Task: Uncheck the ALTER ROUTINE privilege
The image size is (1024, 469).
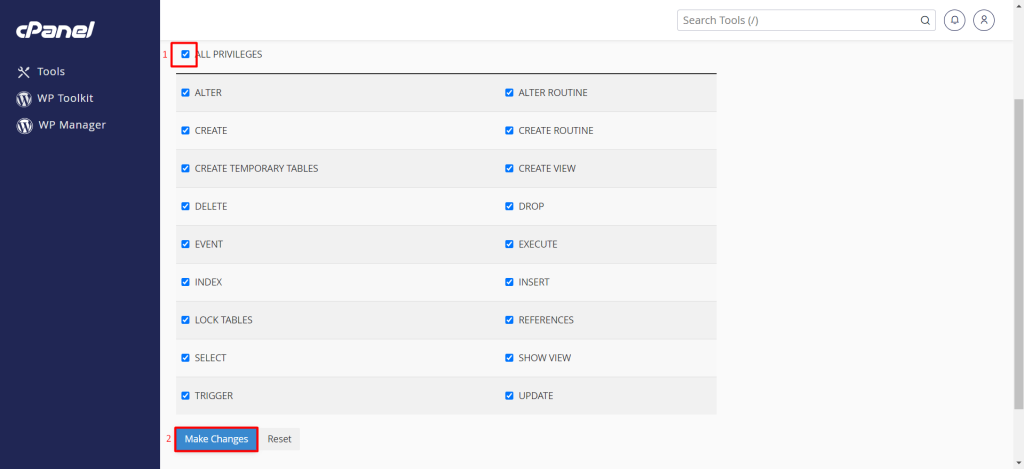Action: click(x=509, y=93)
